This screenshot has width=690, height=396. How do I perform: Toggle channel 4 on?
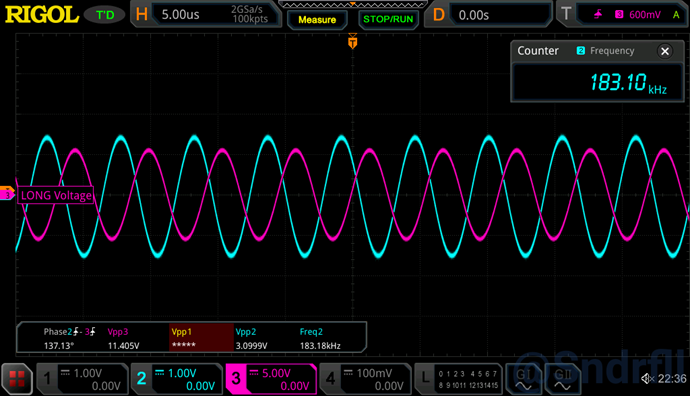coord(365,379)
